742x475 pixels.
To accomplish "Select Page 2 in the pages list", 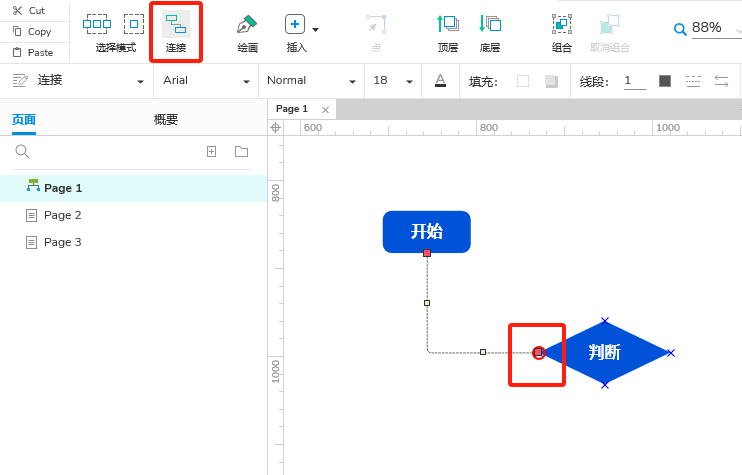I will tap(133, 215).
